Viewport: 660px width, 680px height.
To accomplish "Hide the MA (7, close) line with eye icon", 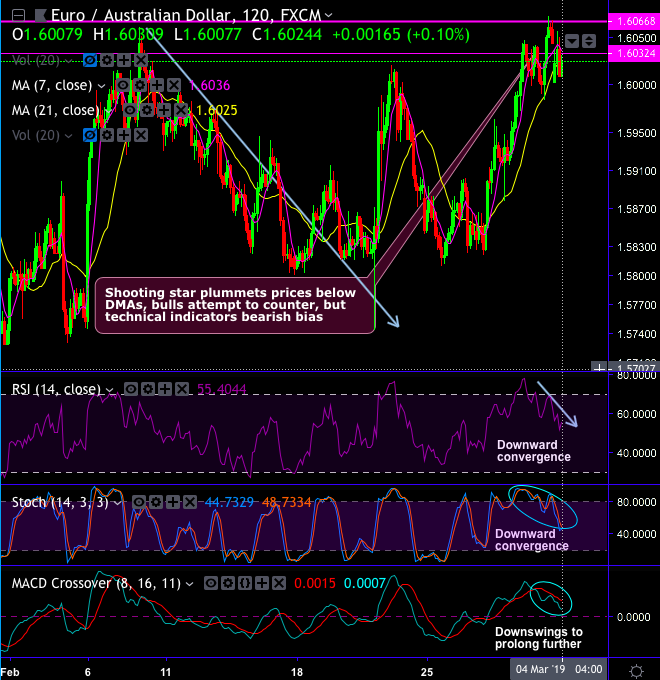I will (123, 85).
